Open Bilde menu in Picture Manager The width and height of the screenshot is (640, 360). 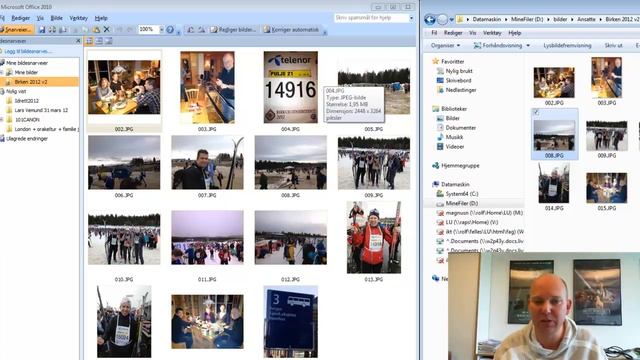(56, 18)
